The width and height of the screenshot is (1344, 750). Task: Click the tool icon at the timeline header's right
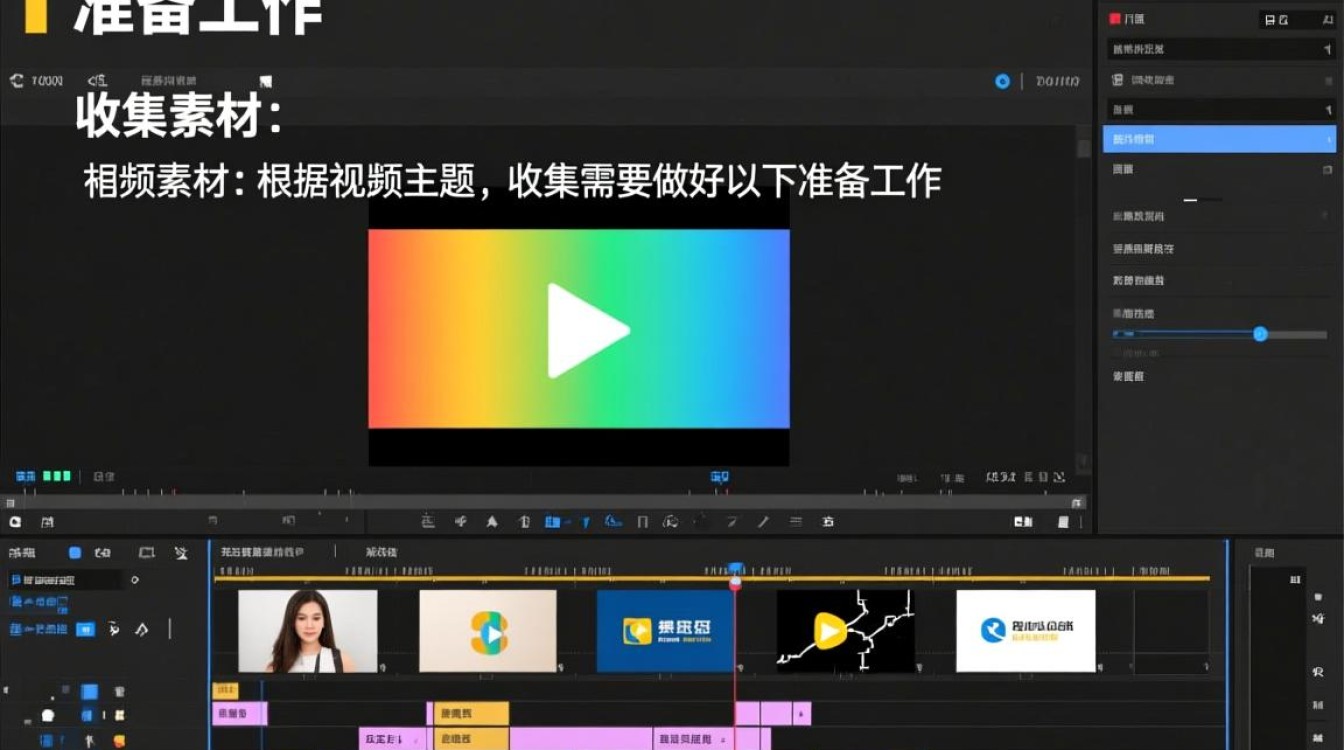(x=181, y=552)
